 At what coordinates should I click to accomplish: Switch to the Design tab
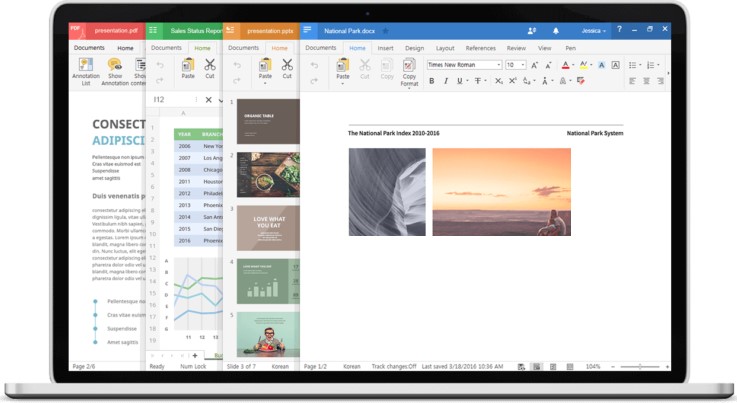tap(414, 48)
